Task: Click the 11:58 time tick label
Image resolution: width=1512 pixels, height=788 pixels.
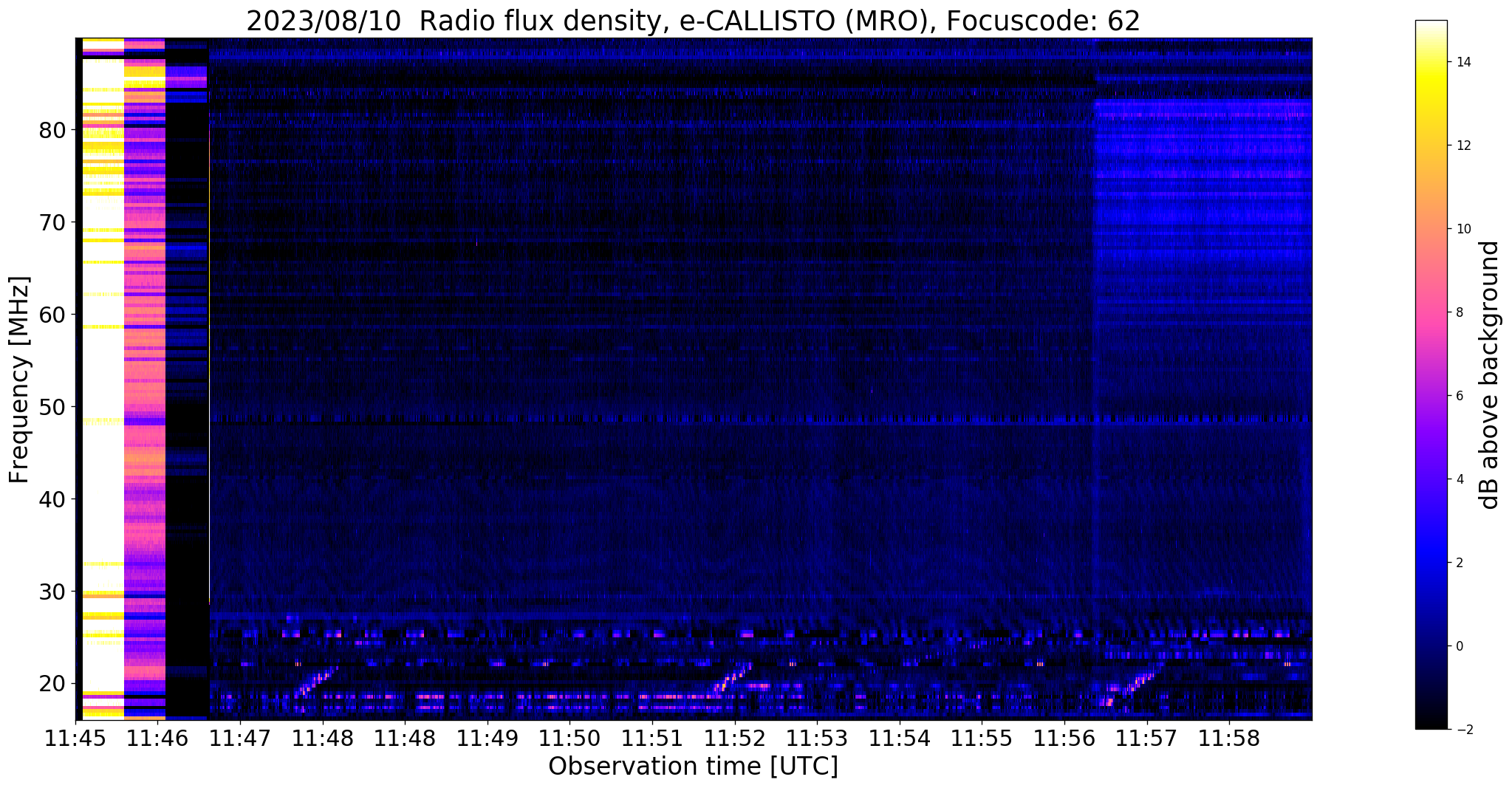Action: click(x=1228, y=739)
